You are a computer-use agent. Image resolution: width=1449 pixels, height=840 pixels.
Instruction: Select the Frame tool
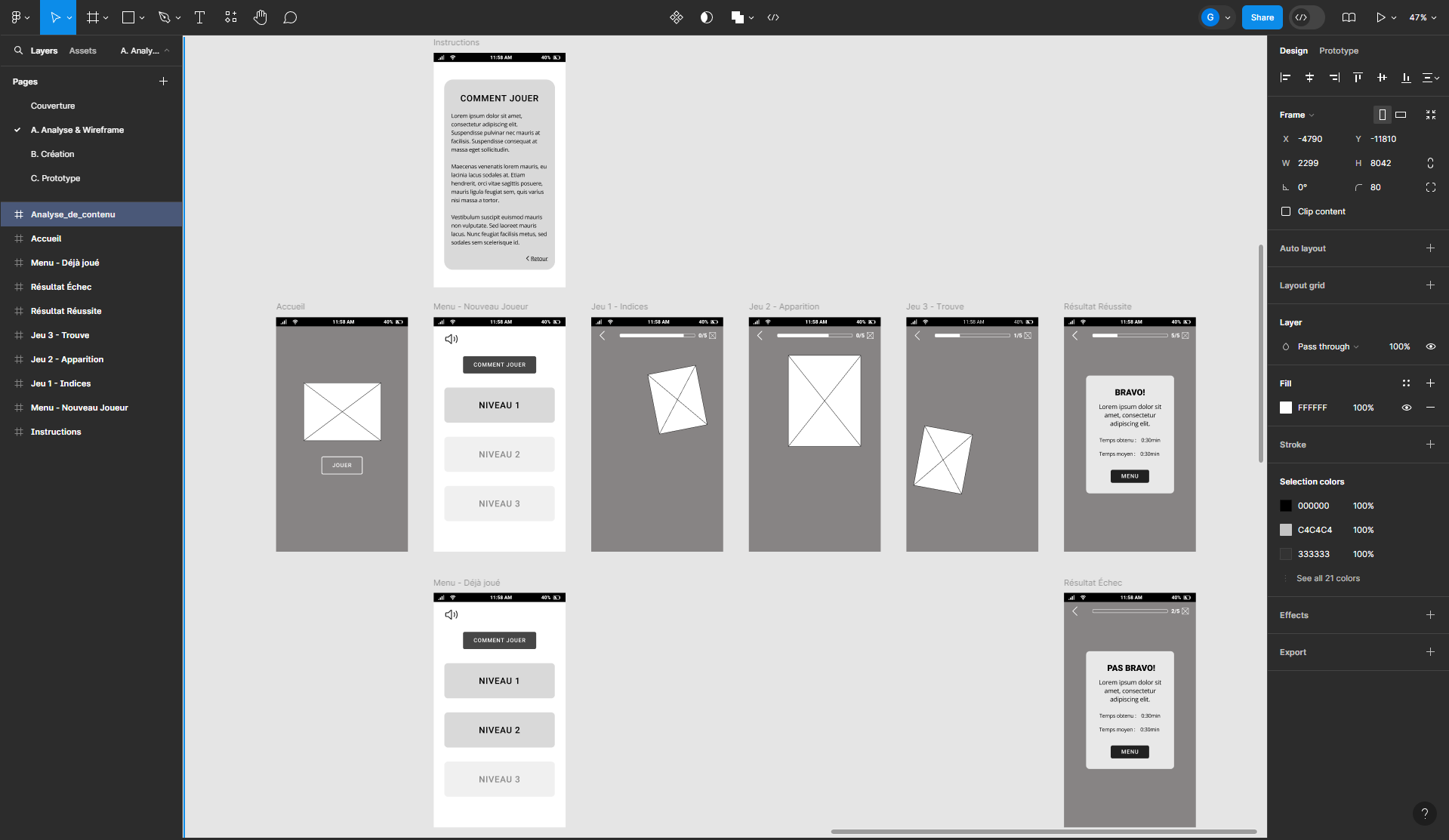click(92, 17)
